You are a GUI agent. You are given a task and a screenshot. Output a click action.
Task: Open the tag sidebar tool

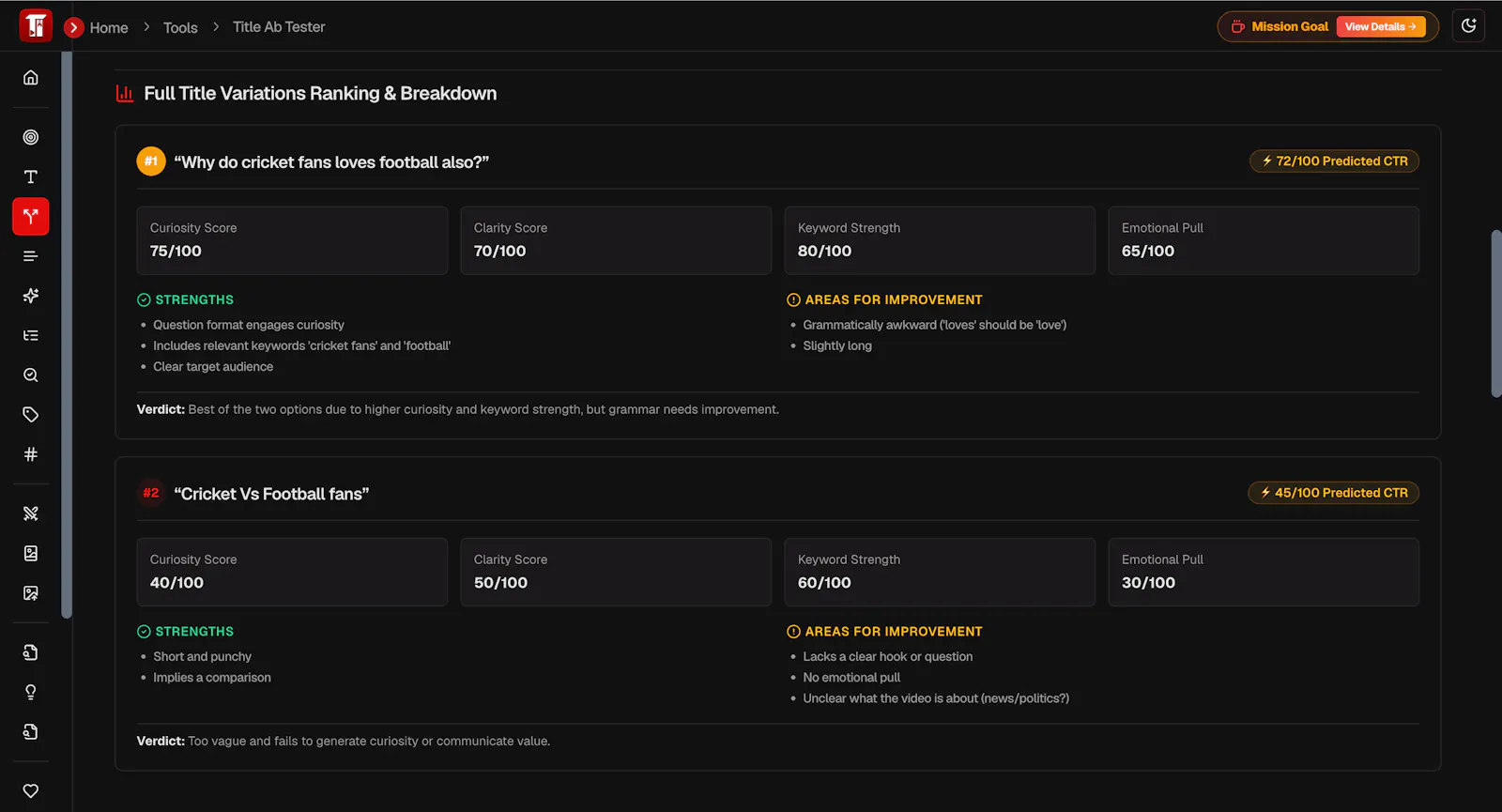pos(31,415)
